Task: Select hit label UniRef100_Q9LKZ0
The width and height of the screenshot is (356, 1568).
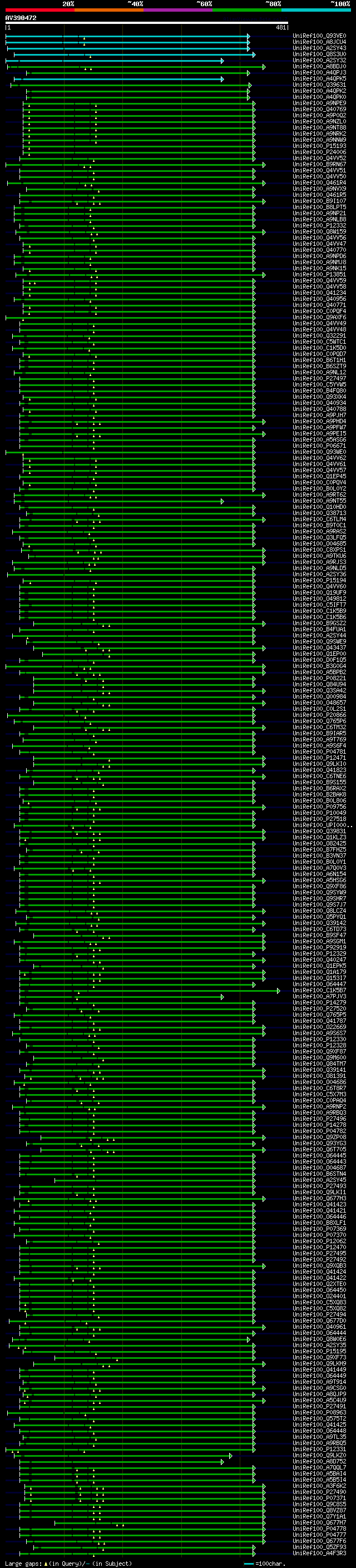Action: 319,1456
